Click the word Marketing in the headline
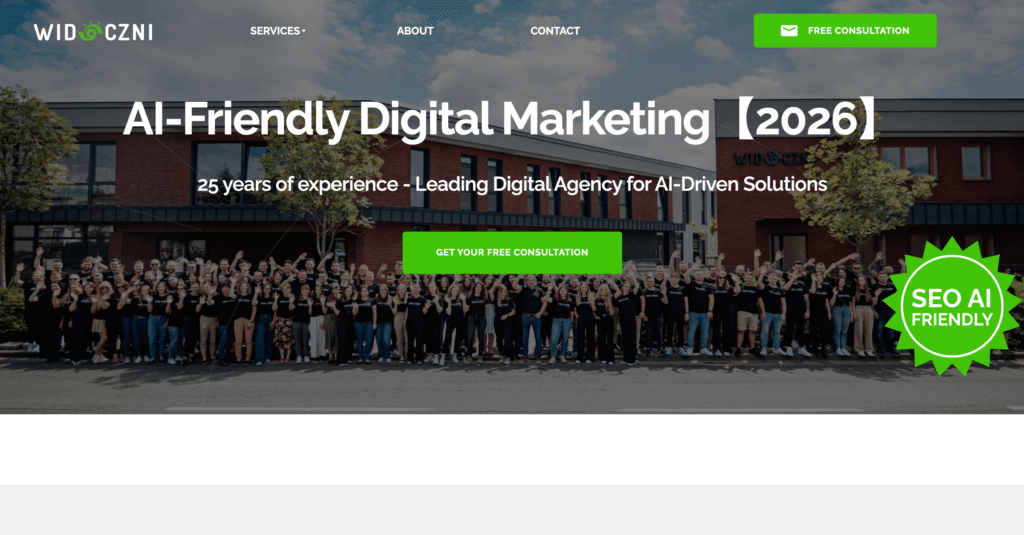 click(605, 120)
